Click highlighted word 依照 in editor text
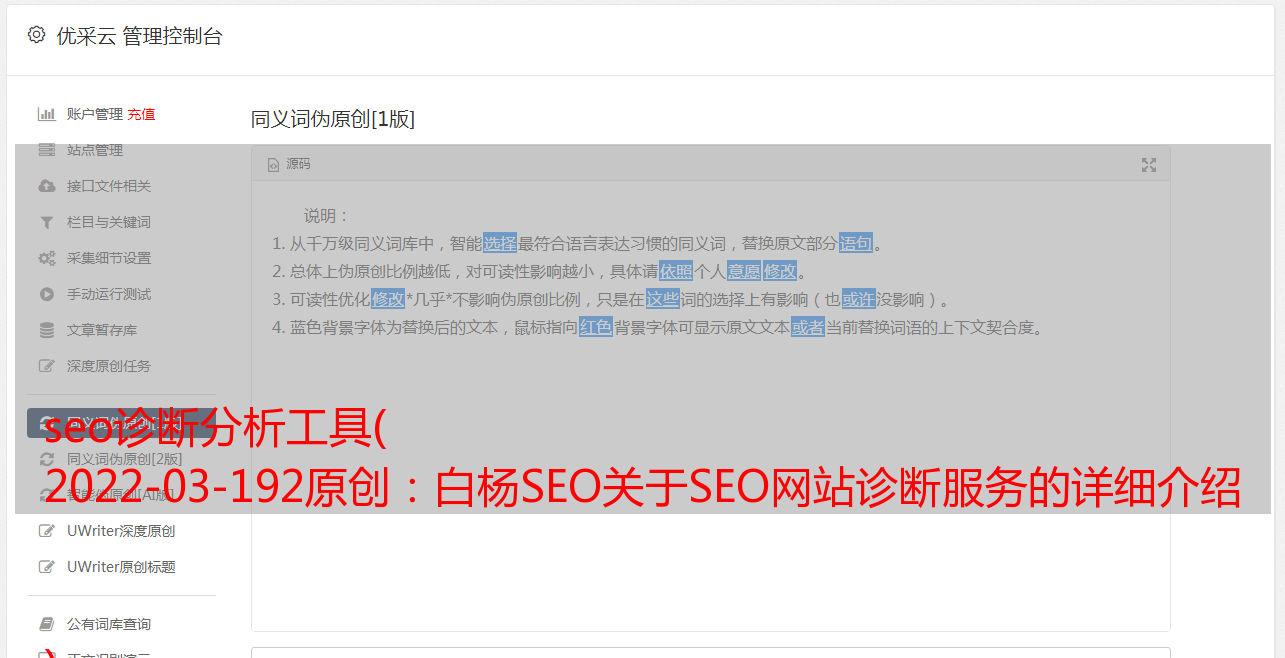Viewport: 1285px width, 658px height. (676, 271)
